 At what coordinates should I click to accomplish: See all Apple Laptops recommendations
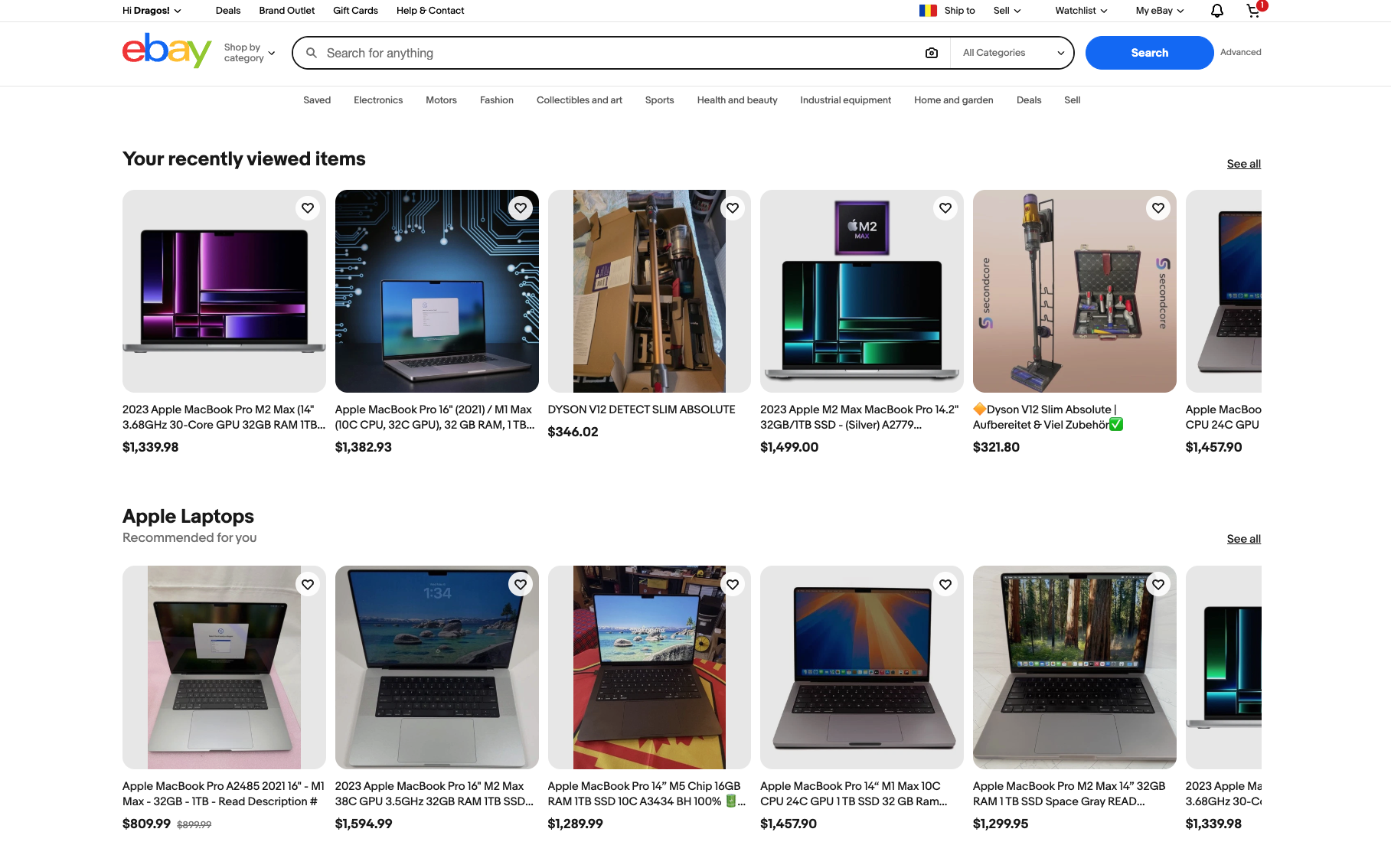click(1243, 539)
